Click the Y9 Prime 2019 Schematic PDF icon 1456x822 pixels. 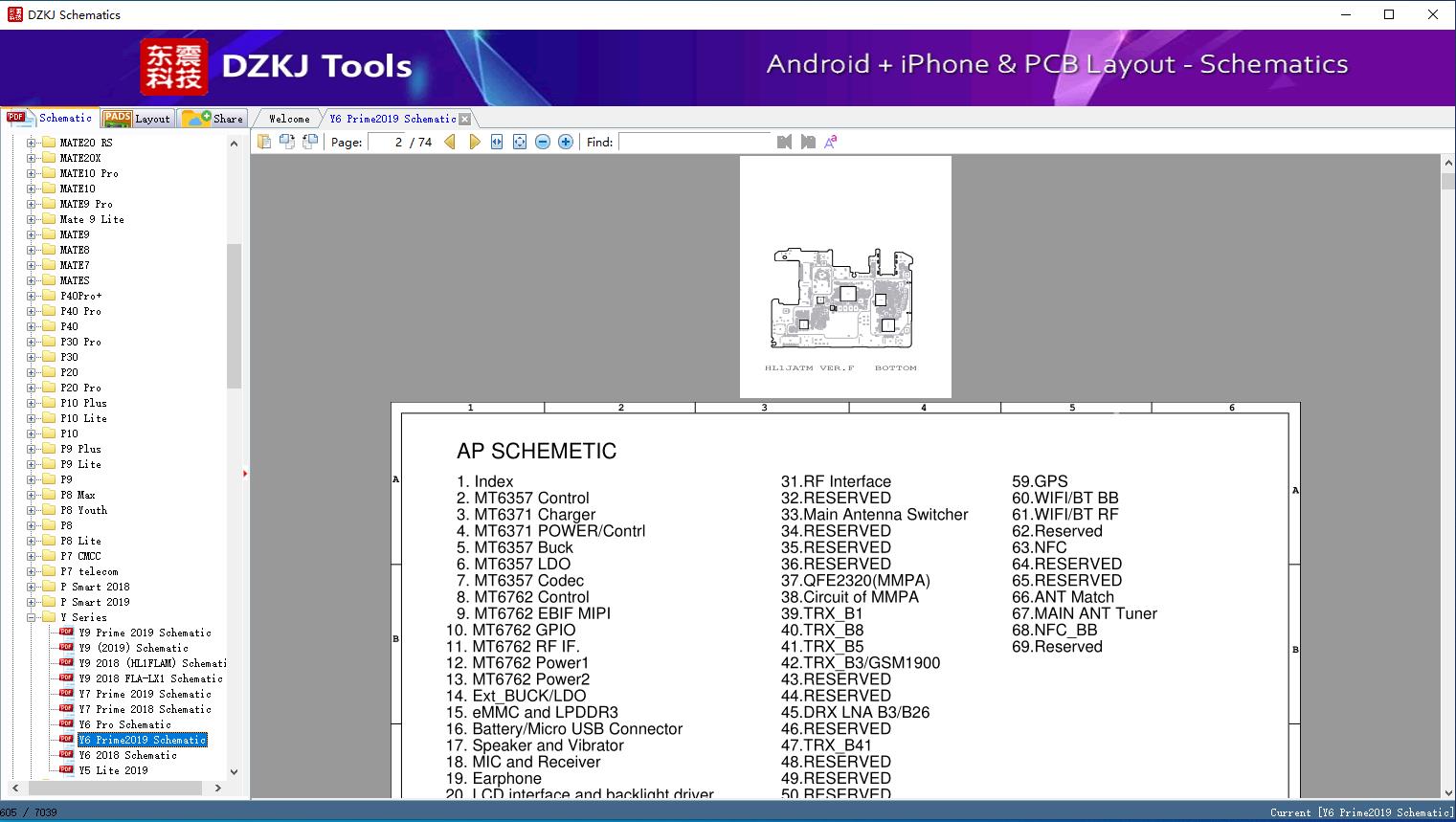pos(66,633)
